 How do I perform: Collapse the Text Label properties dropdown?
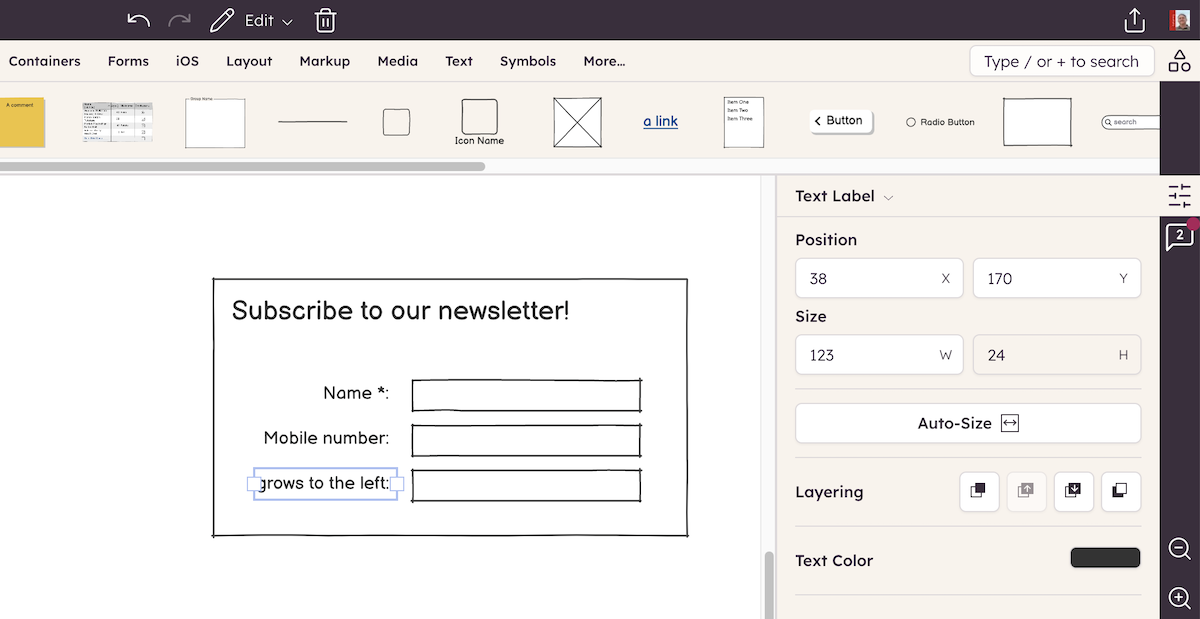point(888,196)
